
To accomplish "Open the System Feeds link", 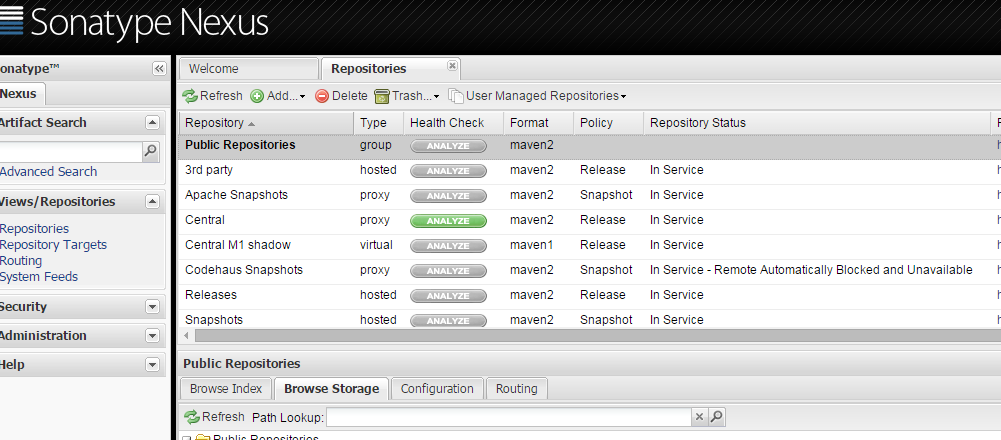I will pos(39,277).
